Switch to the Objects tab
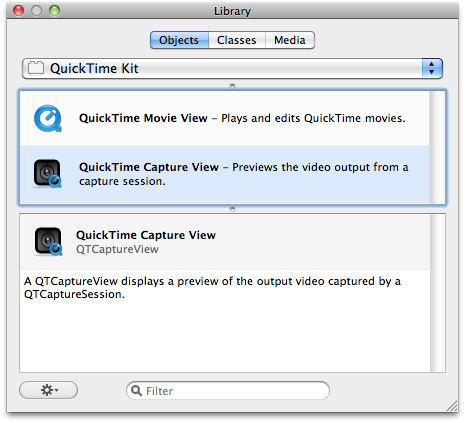This screenshot has height=423, width=465. pyautogui.click(x=179, y=40)
